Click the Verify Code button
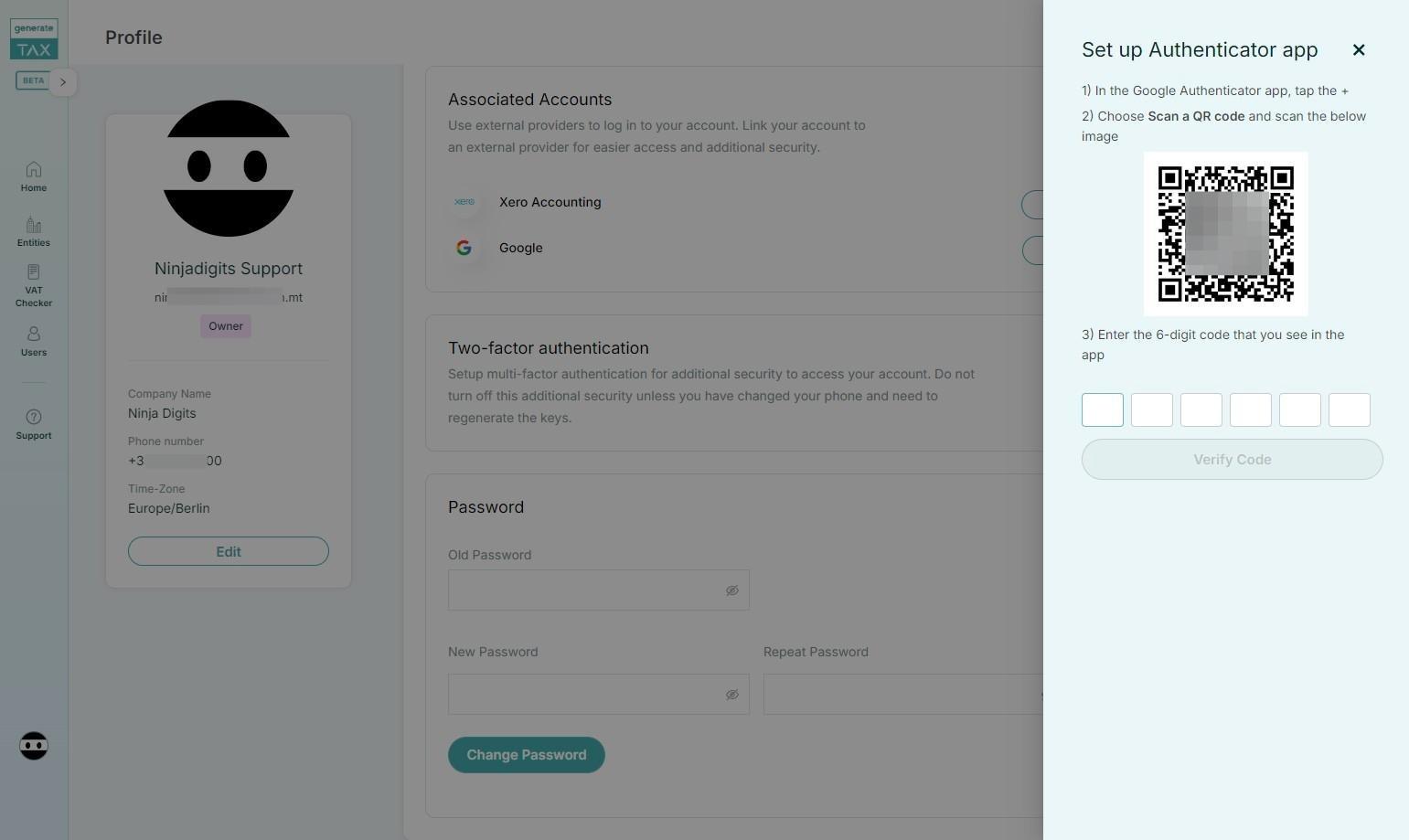 [1233, 460]
